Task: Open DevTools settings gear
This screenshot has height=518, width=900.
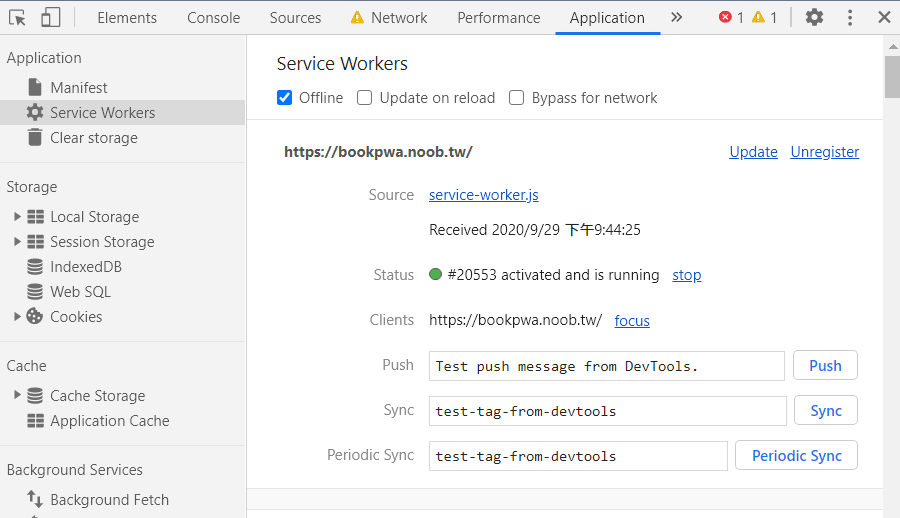Action: tap(815, 17)
